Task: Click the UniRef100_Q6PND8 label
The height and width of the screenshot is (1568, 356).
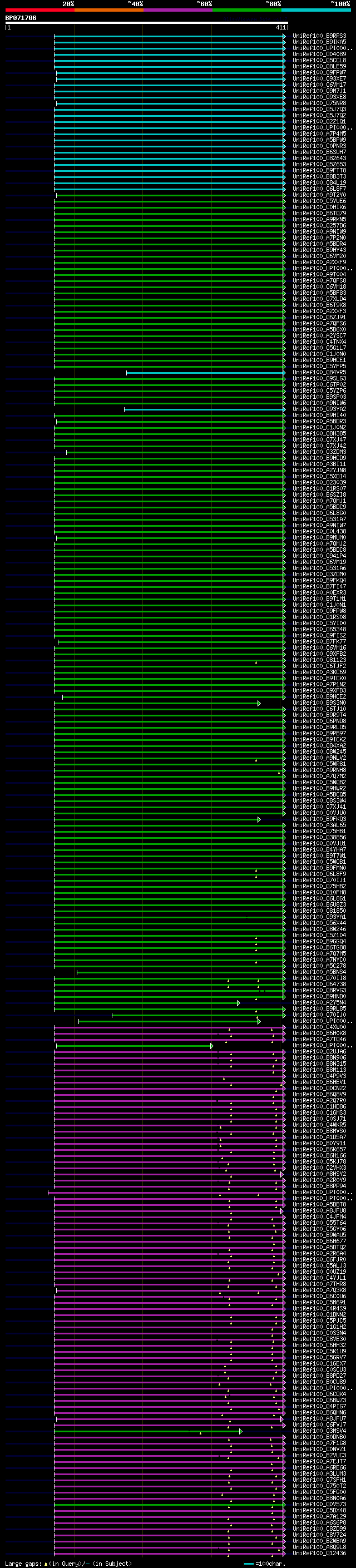Action: point(319,721)
